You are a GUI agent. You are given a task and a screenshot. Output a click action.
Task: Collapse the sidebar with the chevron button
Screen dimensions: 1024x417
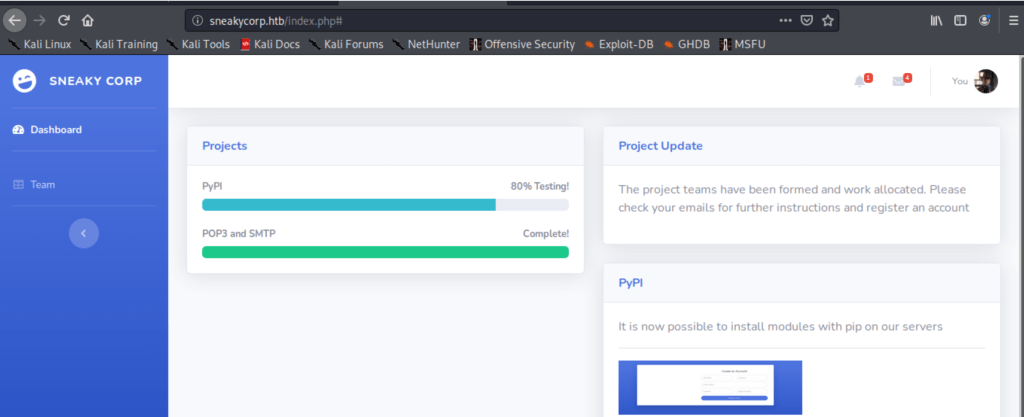click(84, 233)
